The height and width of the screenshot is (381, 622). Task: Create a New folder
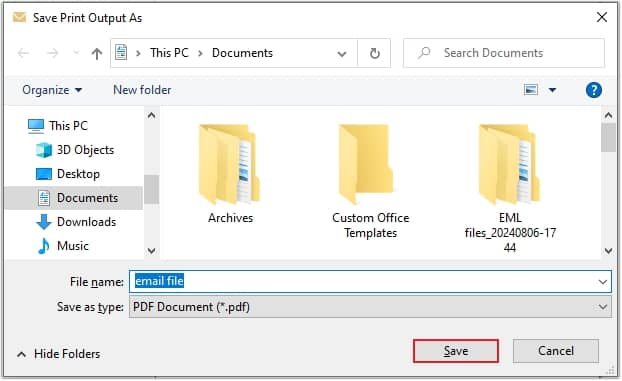pos(142,90)
